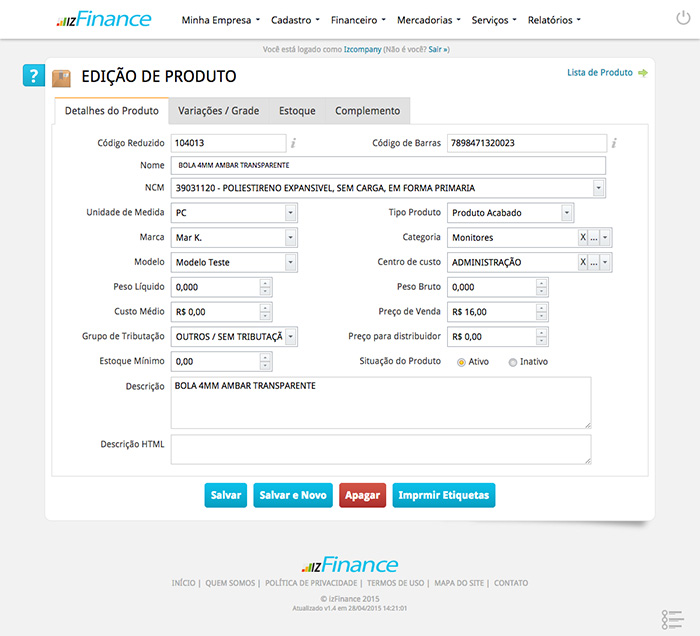Select the Ativo radio button
700x636 pixels.
[x=461, y=362]
